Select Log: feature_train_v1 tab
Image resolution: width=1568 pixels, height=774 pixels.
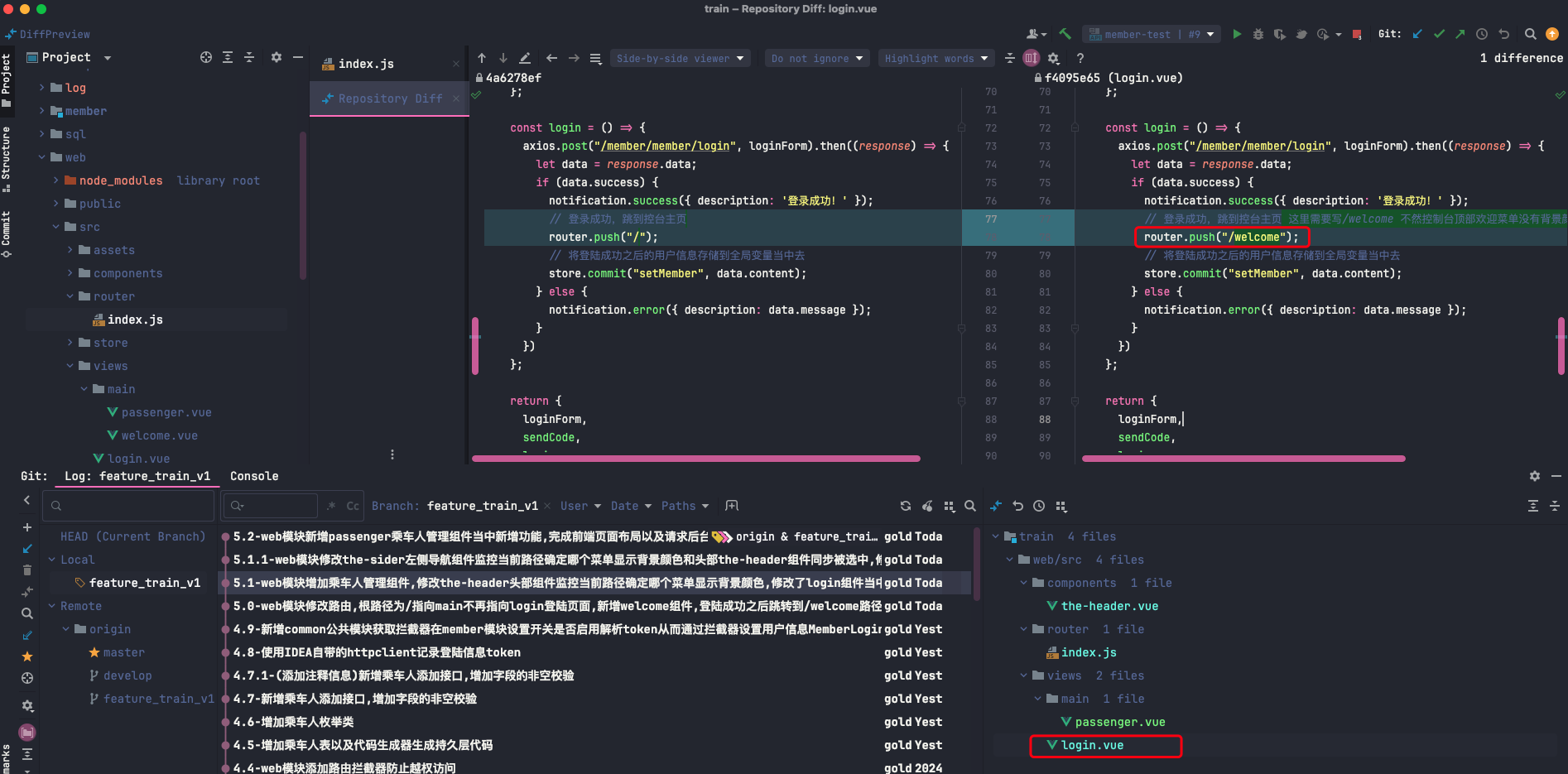(137, 476)
